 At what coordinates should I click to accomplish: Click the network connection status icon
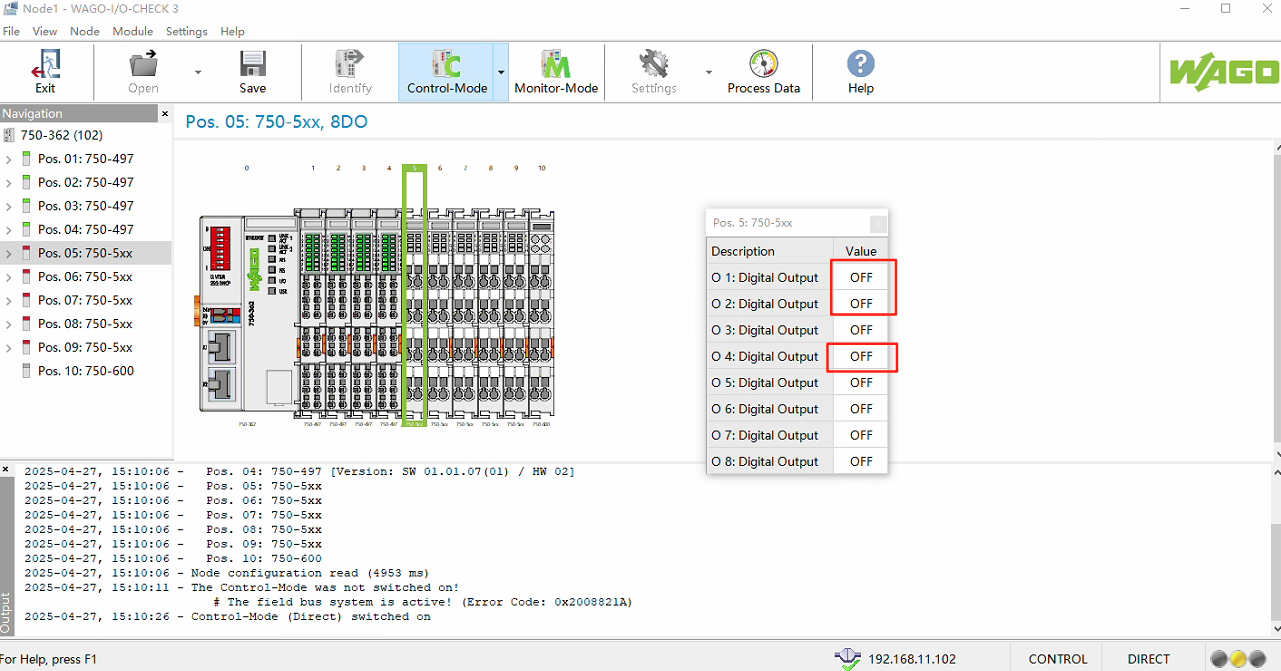(x=847, y=658)
